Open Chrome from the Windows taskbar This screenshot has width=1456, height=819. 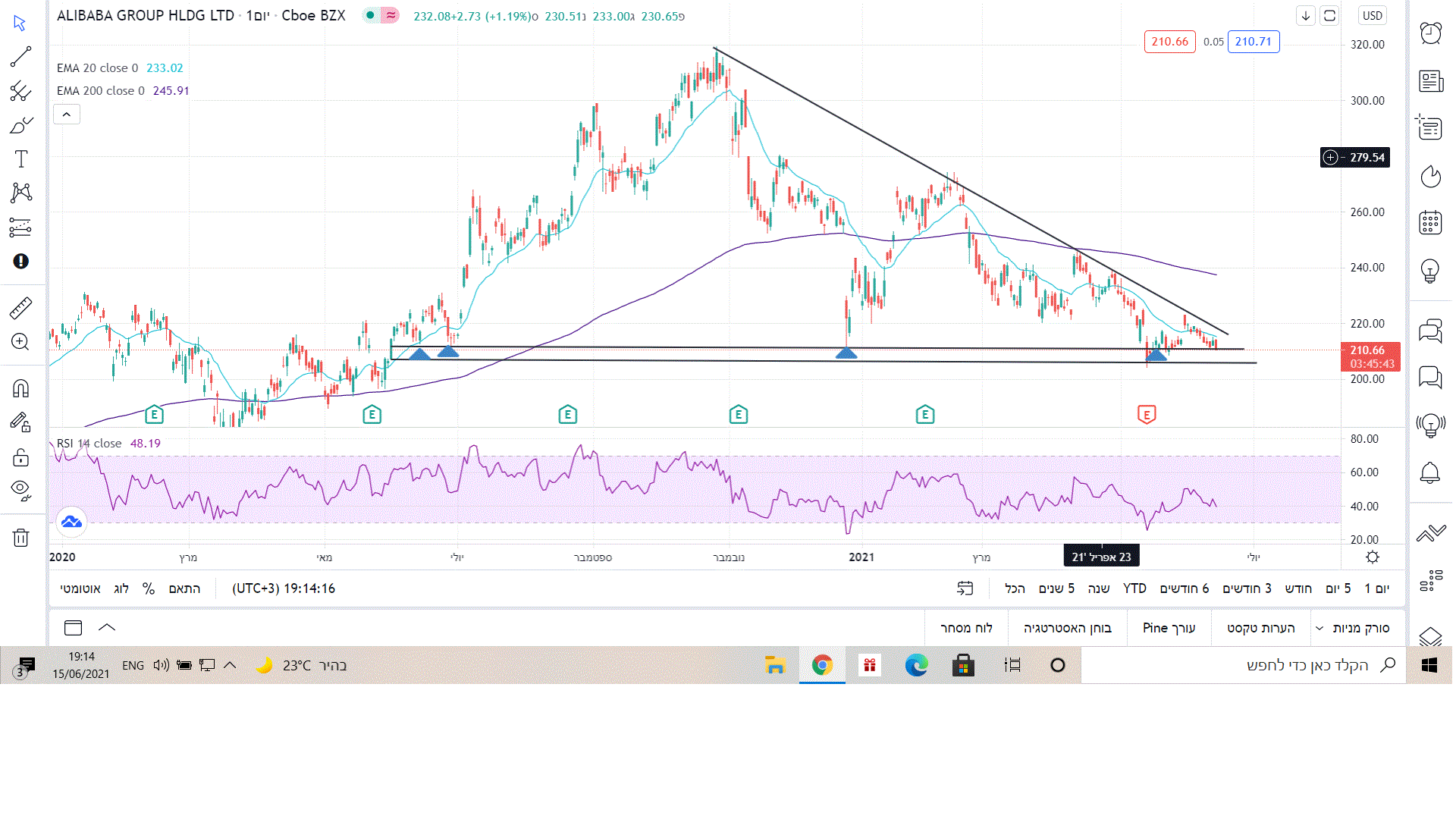[x=822, y=666]
